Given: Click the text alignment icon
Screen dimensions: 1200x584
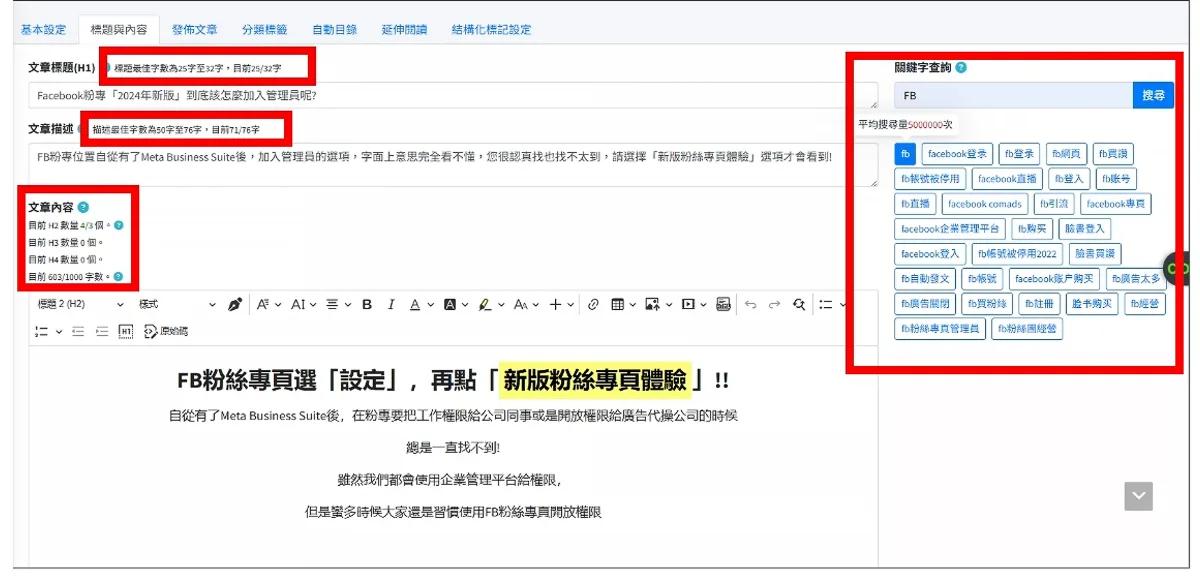Looking at the screenshot, I should click(x=333, y=305).
